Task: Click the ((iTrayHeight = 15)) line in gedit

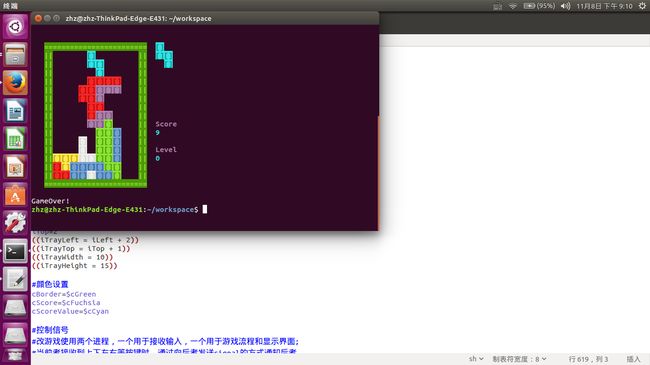Action: pyautogui.click(x=75, y=266)
